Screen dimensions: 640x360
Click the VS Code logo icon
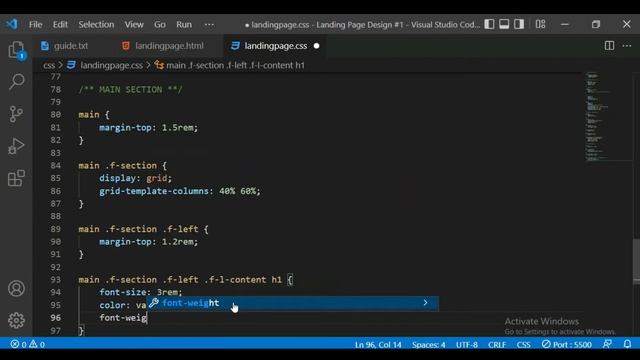tap(11, 24)
